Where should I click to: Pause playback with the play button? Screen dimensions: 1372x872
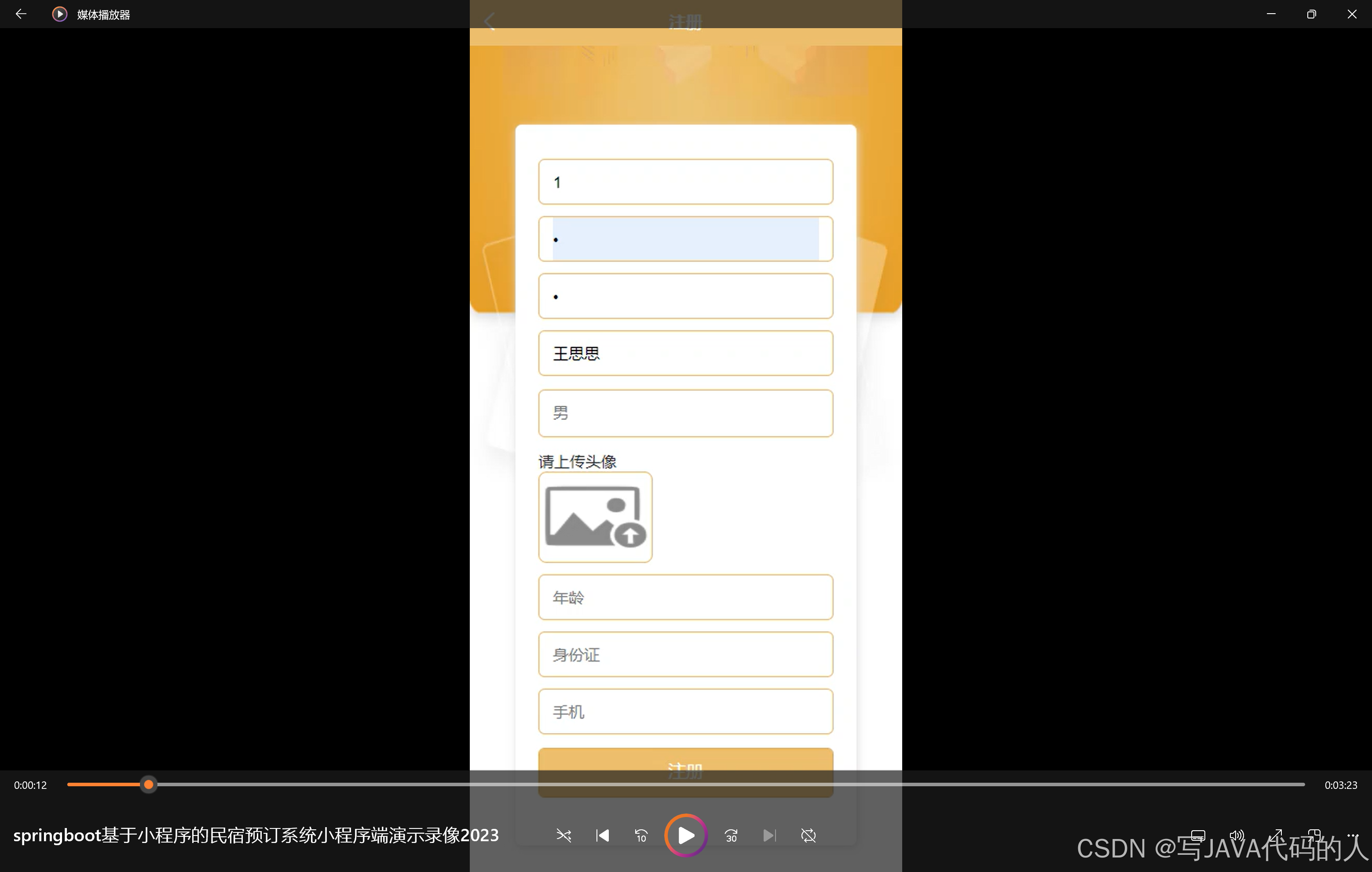685,836
